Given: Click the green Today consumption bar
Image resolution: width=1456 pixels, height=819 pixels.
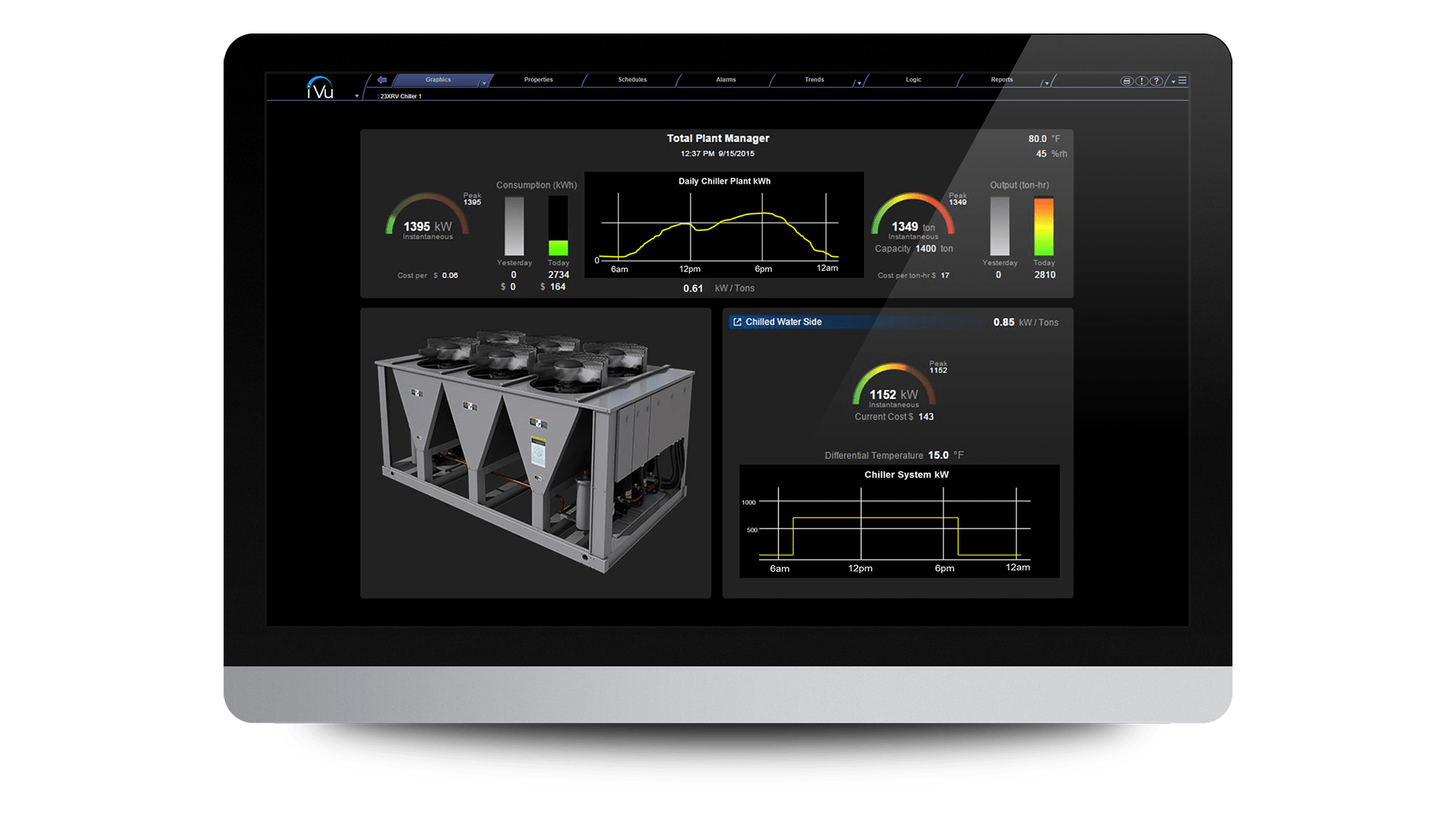Looking at the screenshot, I should tap(558, 248).
